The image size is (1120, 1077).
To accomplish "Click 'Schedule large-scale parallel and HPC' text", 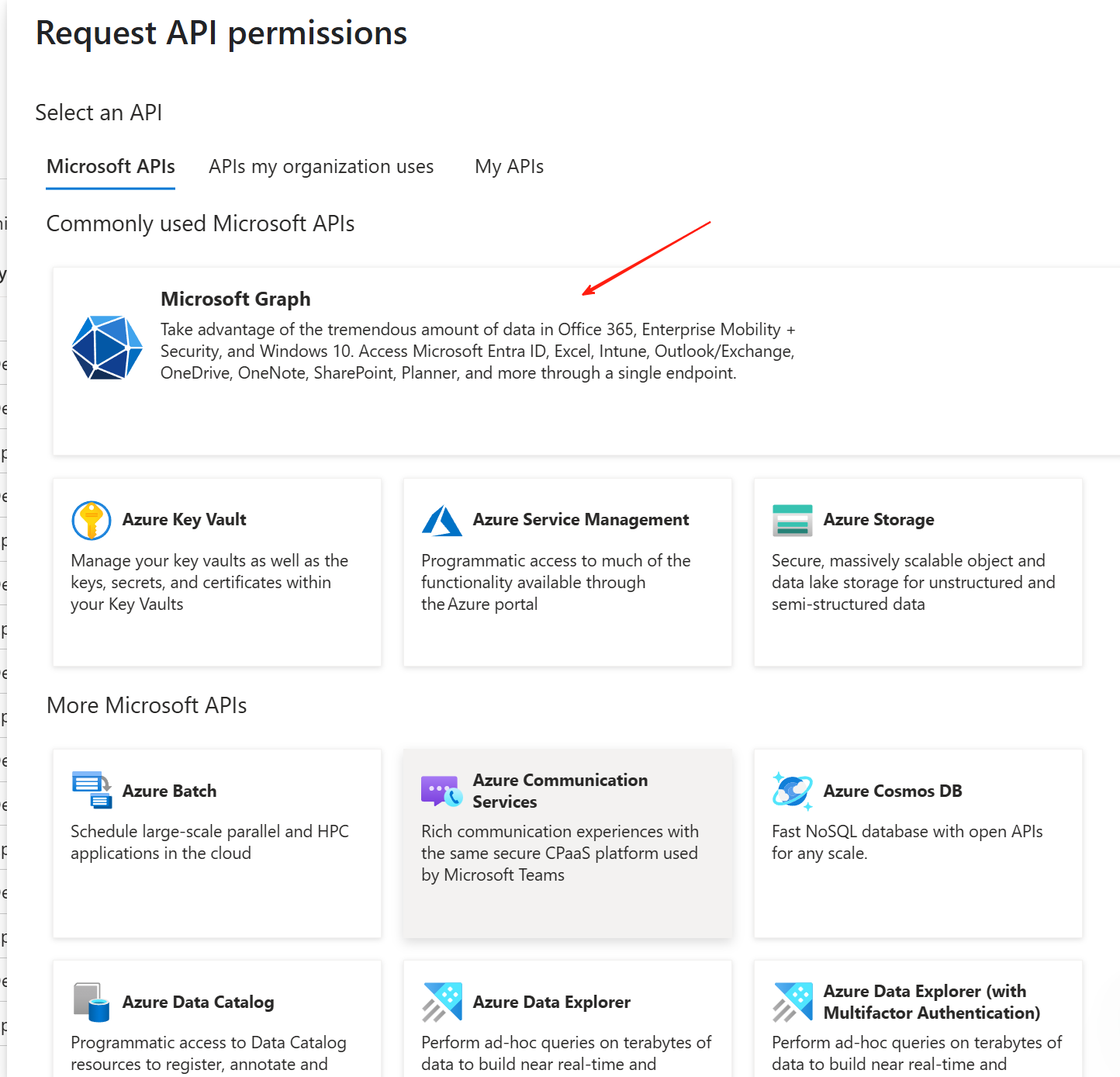I will pos(209,842).
